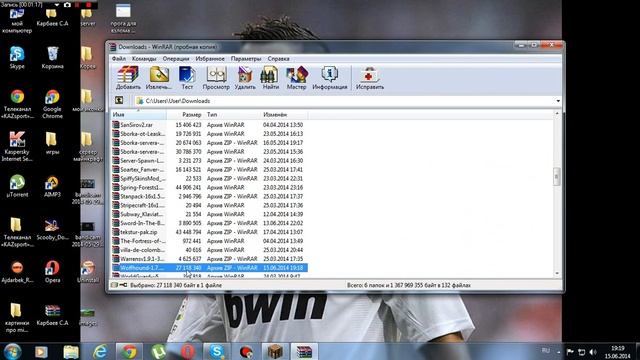640x360 pixels.
Task: Open the Справка menu
Action: (x=278, y=59)
